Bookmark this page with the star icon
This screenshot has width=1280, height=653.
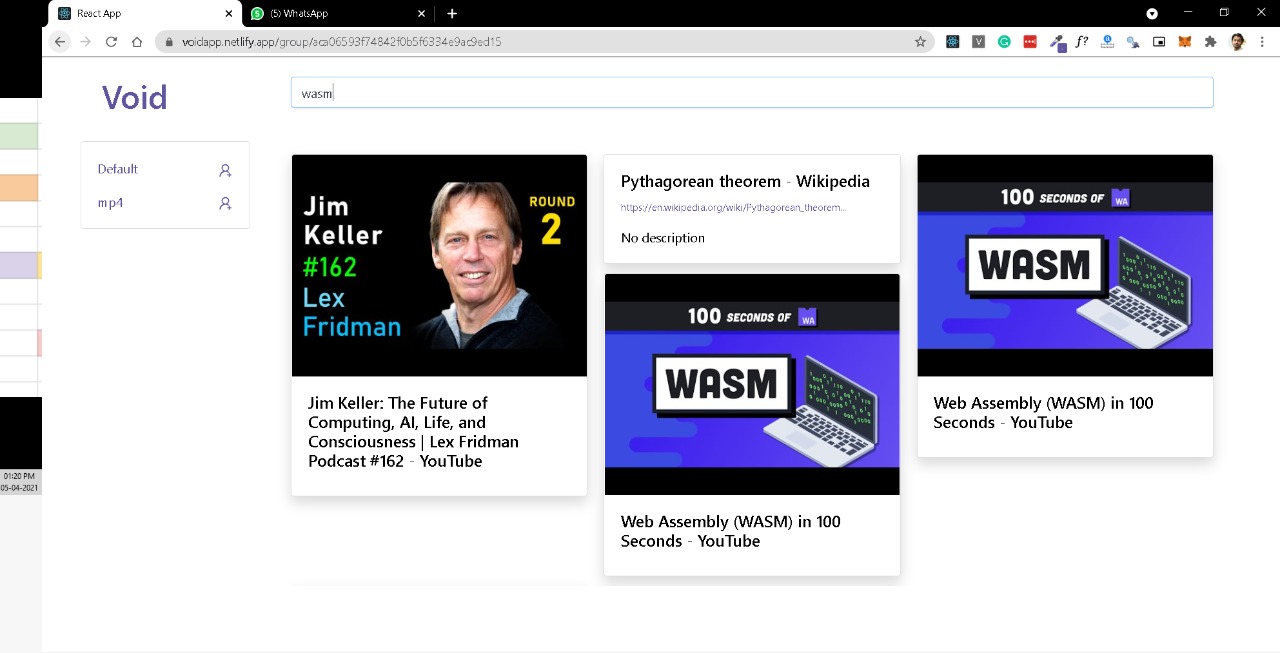click(920, 42)
